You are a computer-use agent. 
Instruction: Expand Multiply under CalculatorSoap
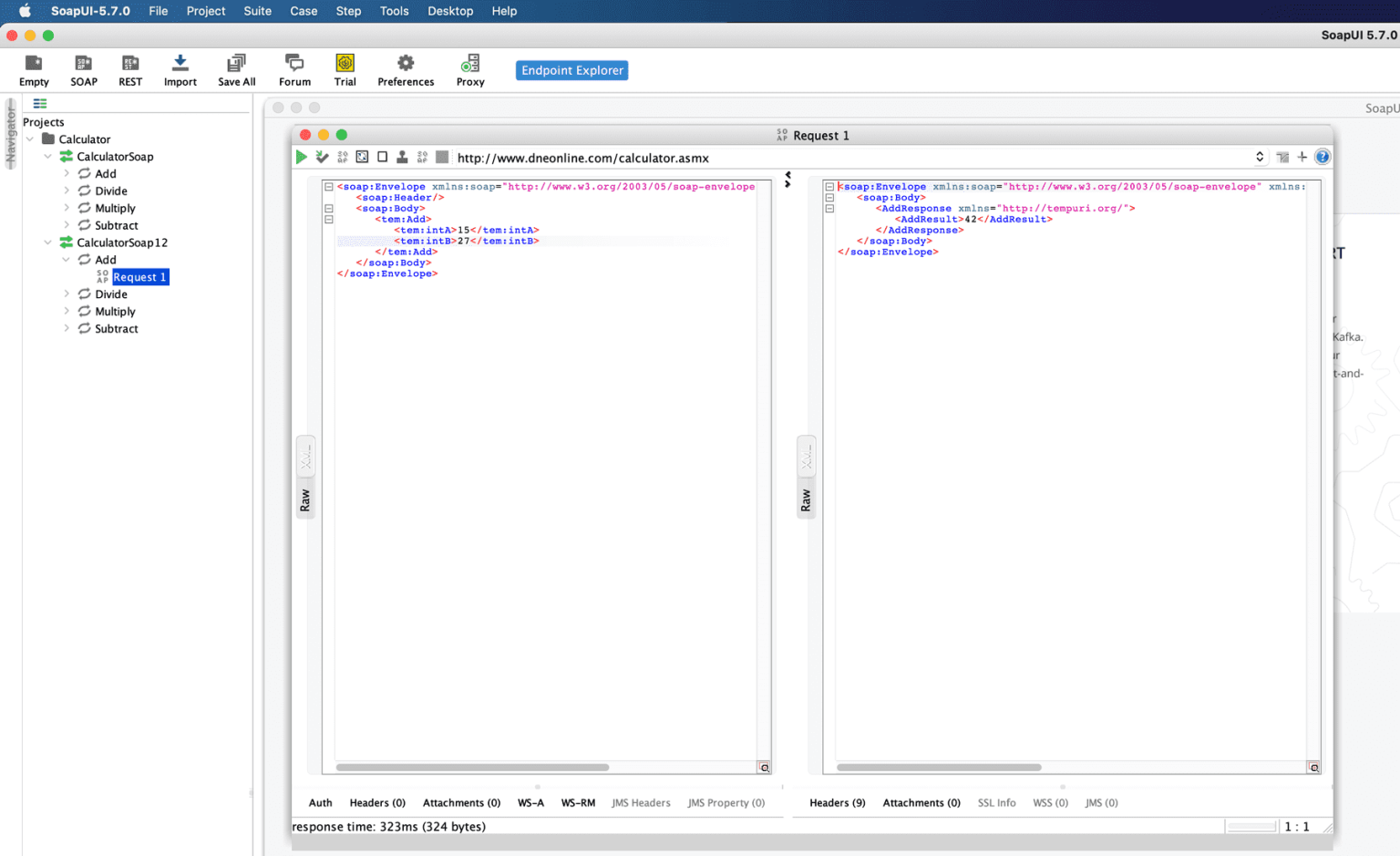pyautogui.click(x=66, y=208)
